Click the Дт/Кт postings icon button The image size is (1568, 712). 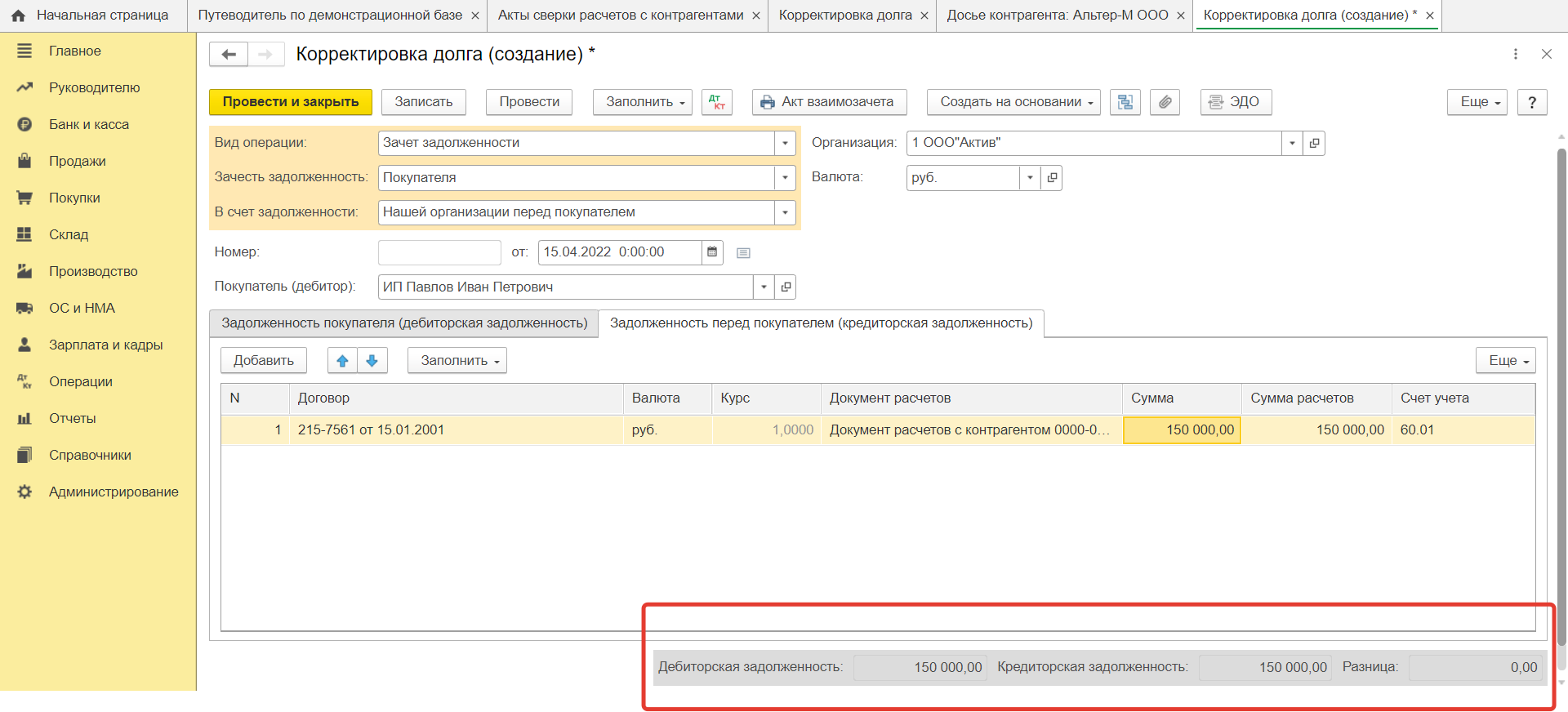pyautogui.click(x=716, y=102)
